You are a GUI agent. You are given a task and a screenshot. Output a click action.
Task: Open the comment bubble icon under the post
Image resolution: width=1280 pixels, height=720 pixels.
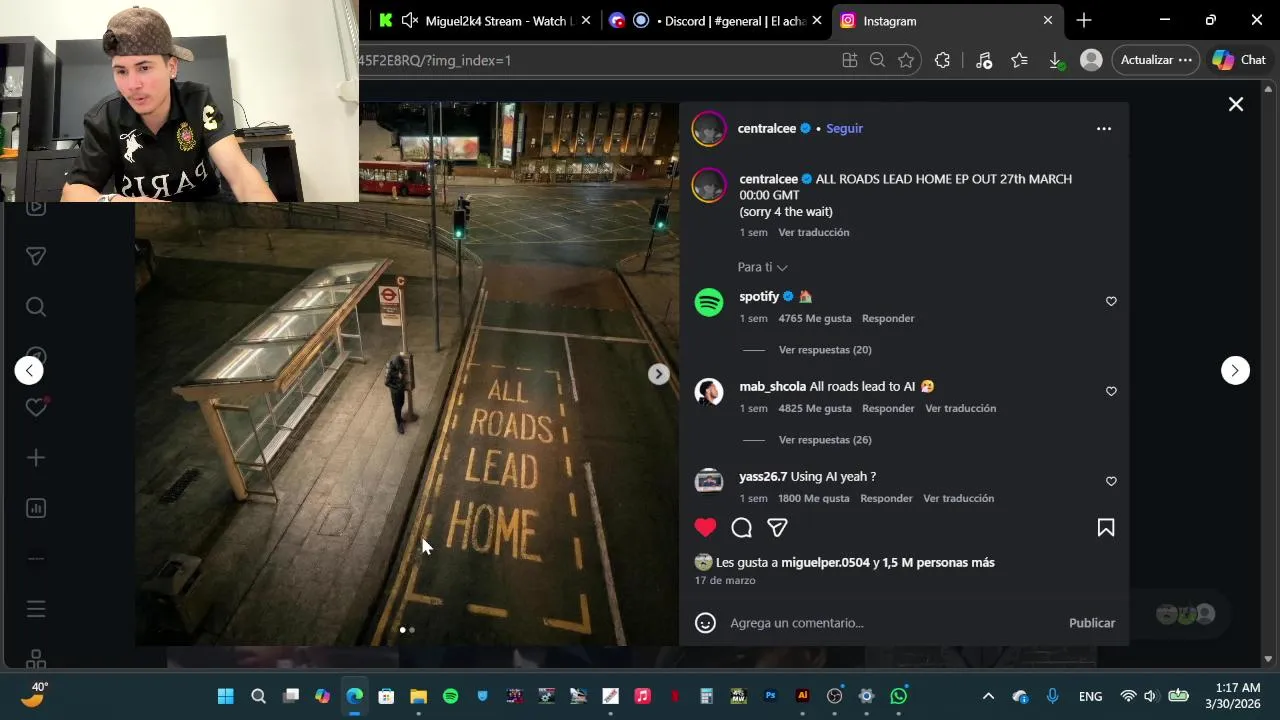tap(741, 527)
